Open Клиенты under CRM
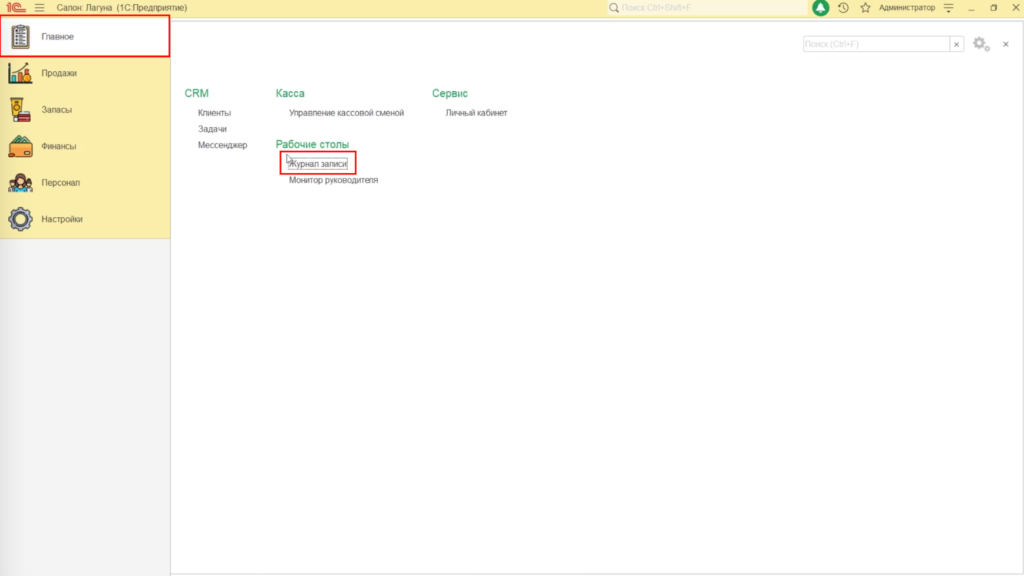Screen dimensions: 1024x576 click(x=214, y=113)
